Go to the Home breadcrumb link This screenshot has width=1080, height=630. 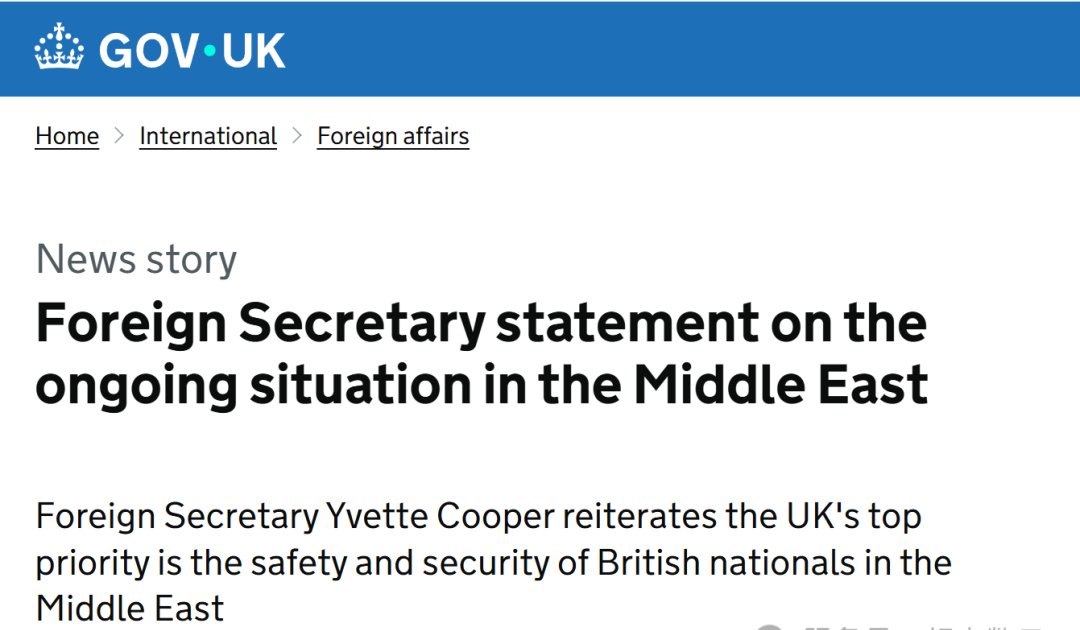click(67, 136)
